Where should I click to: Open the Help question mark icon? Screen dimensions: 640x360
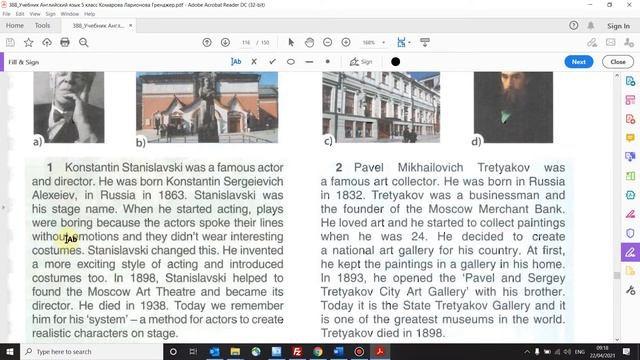pos(573,25)
